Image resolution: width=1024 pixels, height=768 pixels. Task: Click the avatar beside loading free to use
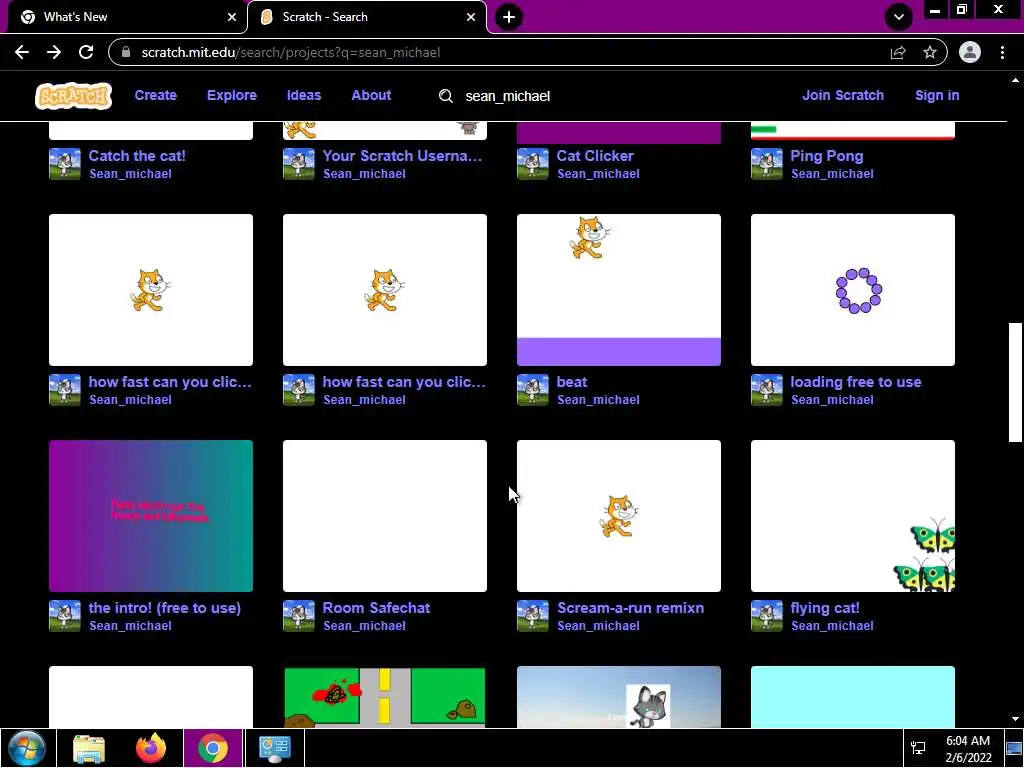coord(767,390)
